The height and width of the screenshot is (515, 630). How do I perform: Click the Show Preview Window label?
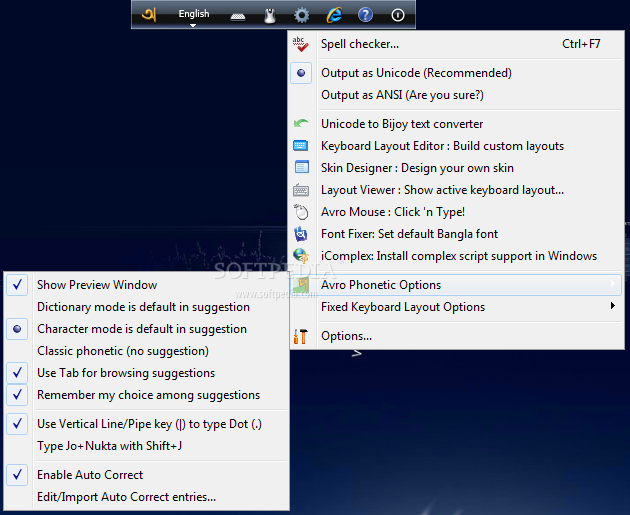(97, 285)
